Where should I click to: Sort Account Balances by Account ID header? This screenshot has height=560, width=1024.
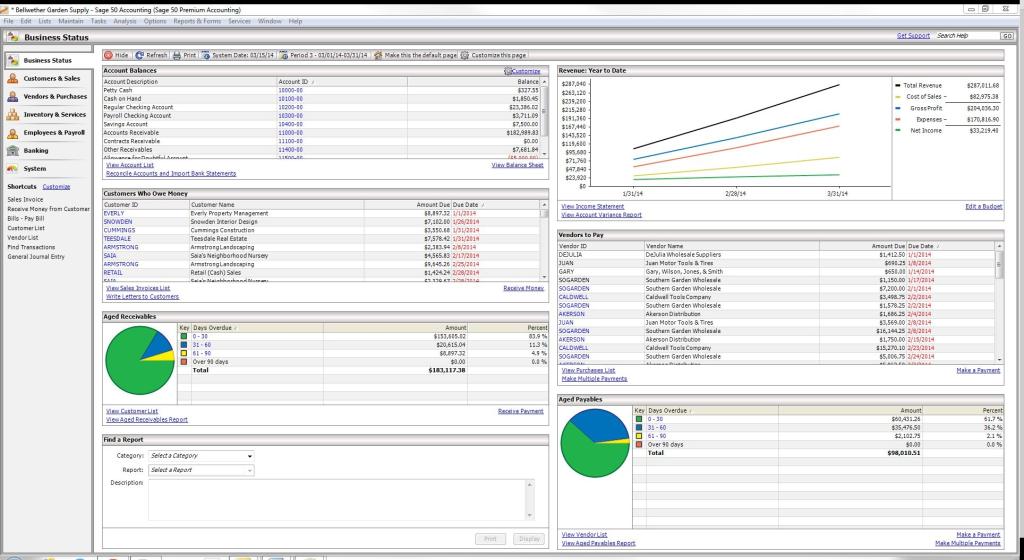coord(293,81)
